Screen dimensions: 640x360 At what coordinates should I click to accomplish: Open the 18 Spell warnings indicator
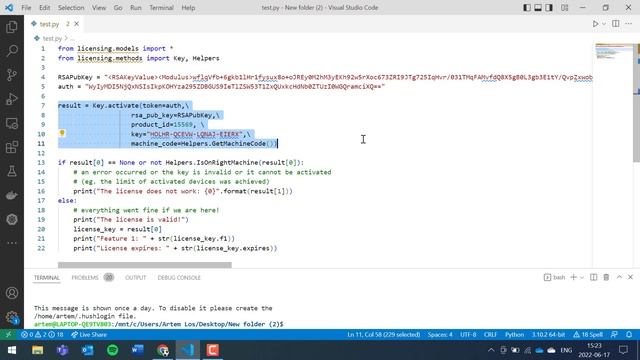pos(588,335)
